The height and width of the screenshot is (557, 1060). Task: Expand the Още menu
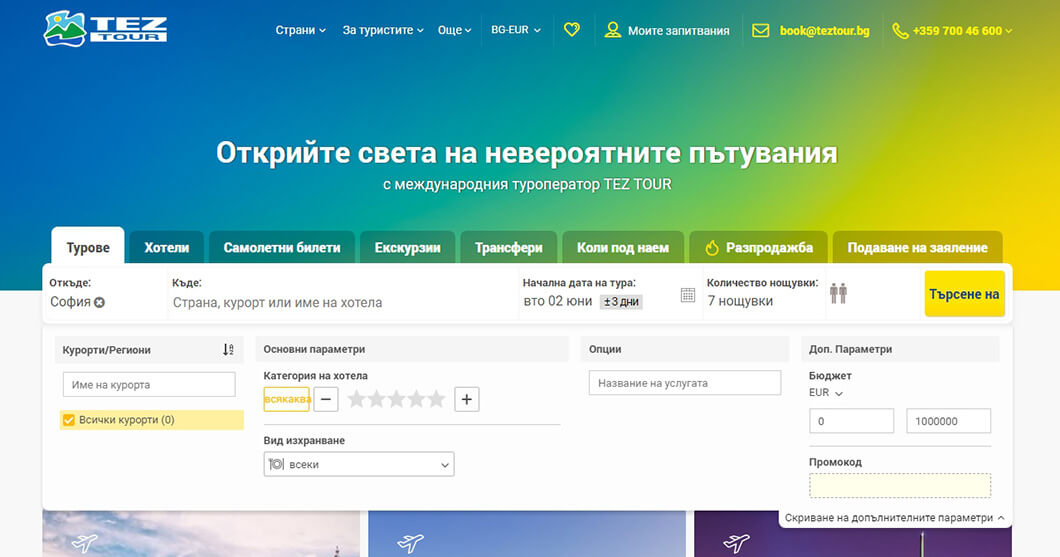click(x=454, y=30)
